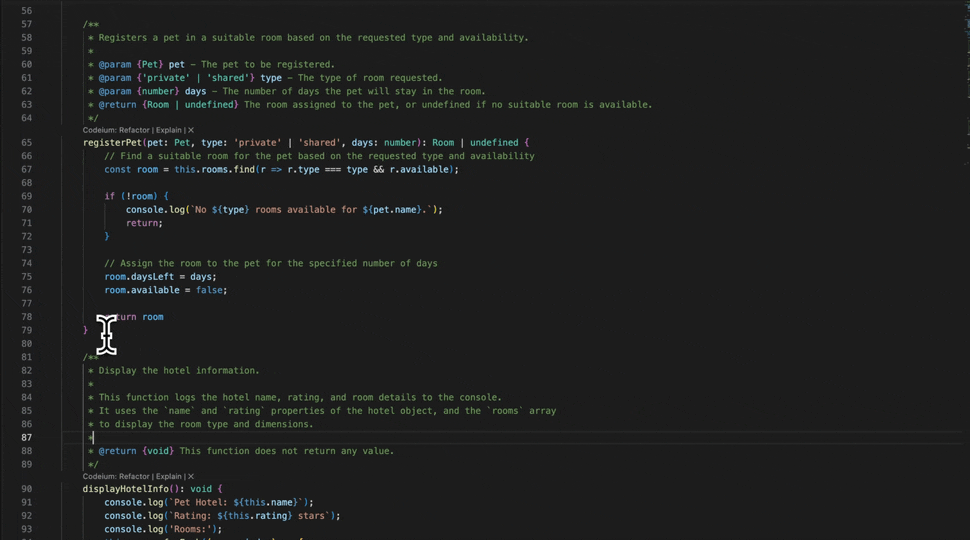Screen dimensions: 970x540
Task: Click 'this.rooms.find' call on line 67
Action: [214, 169]
